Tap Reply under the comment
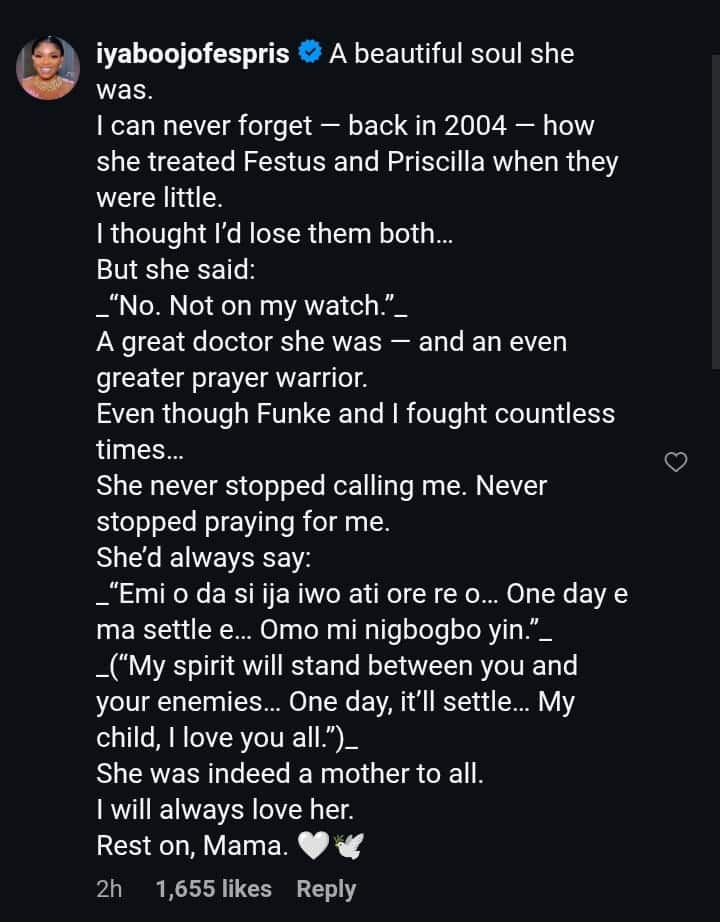The image size is (720, 922). [x=326, y=888]
